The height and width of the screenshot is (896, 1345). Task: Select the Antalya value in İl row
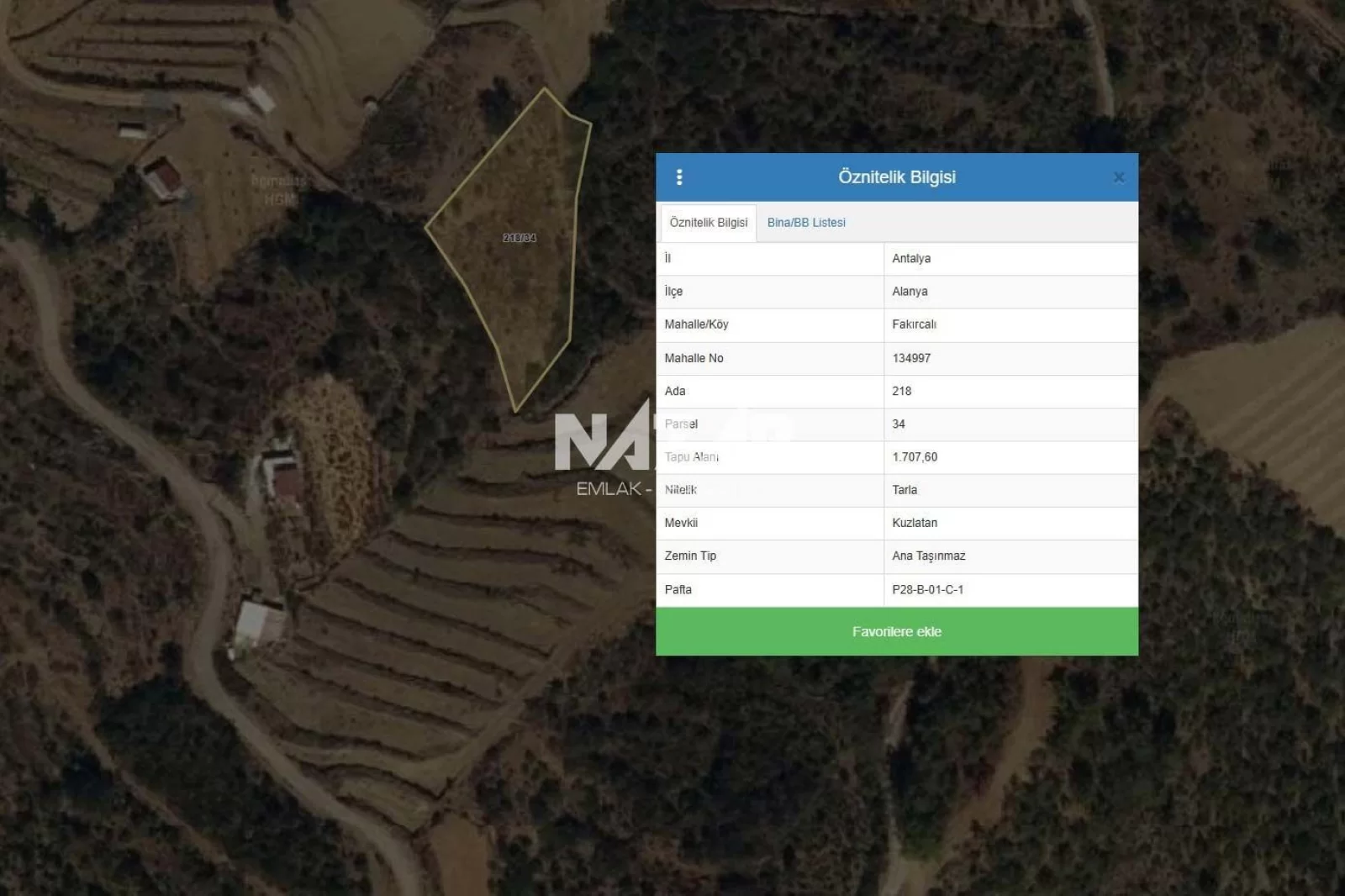pyautogui.click(x=911, y=259)
